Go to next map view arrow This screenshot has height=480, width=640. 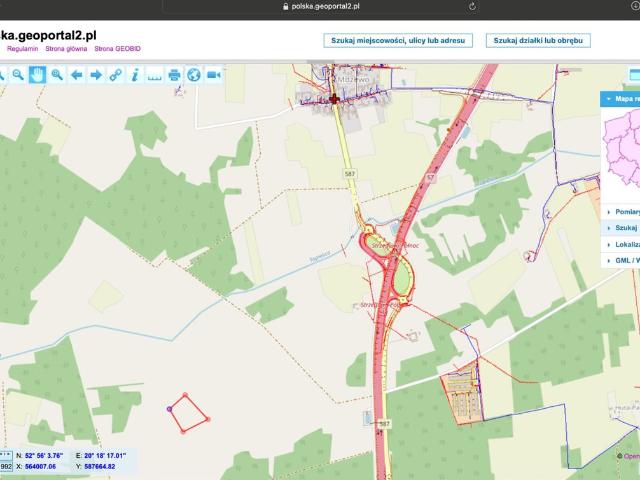[x=96, y=74]
